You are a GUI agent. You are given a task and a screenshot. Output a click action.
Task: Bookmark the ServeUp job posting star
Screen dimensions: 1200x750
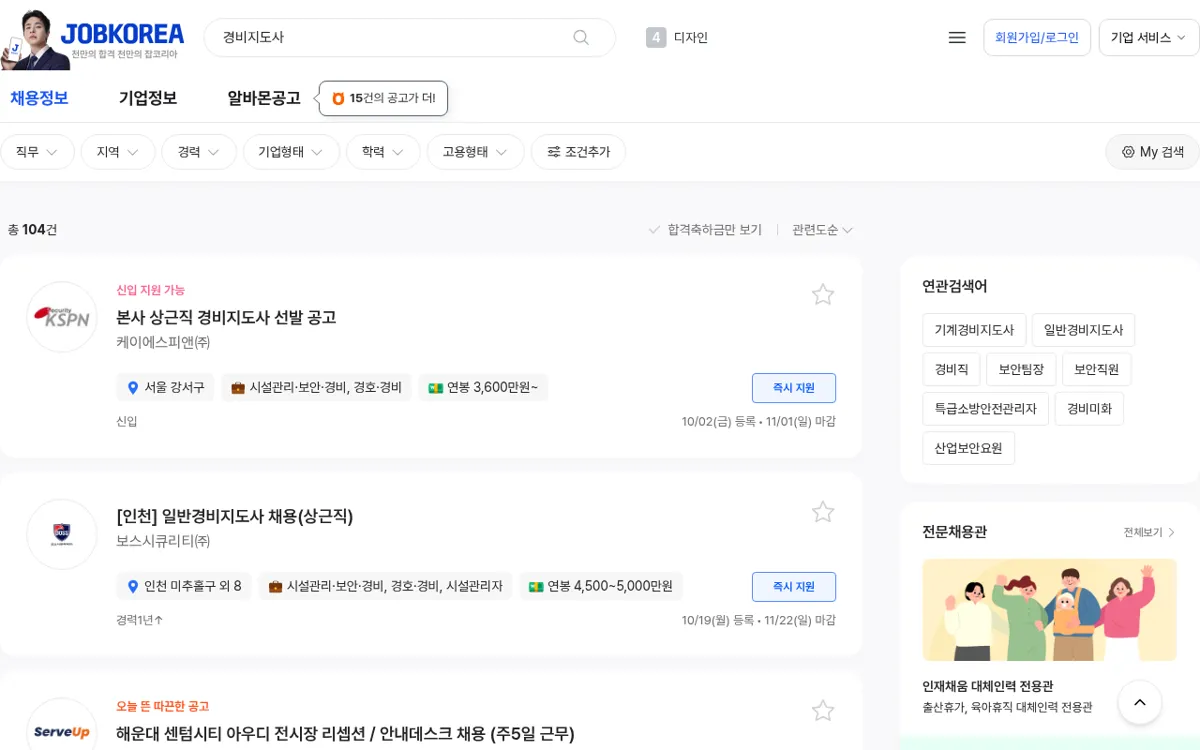pyautogui.click(x=823, y=711)
